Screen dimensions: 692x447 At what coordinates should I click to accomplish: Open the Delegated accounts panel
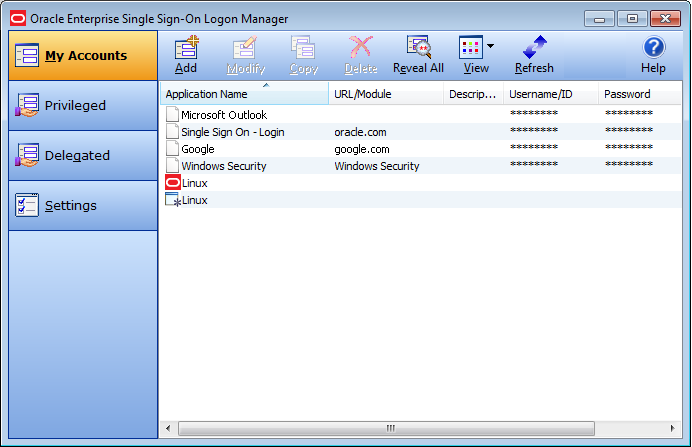[x=83, y=155]
